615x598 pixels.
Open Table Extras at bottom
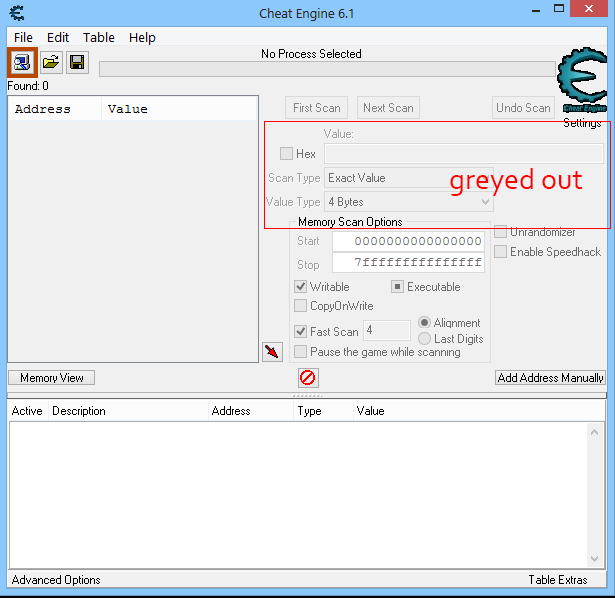pyautogui.click(x=558, y=580)
